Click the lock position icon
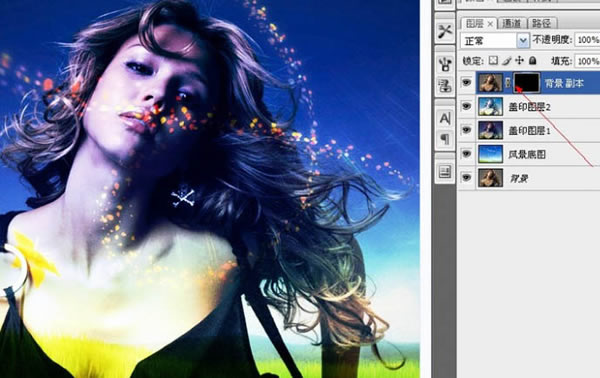Viewport: 600px width, 378px height. tap(519, 60)
